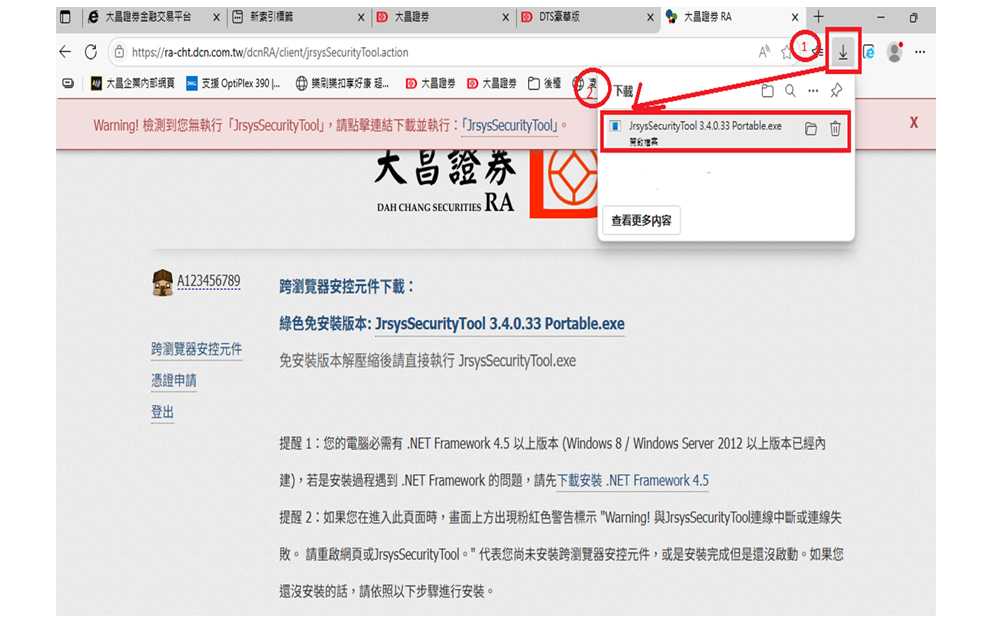This screenshot has height=634, width=995.
Task: Switch to the DTS豪華版 tab
Action: click(566, 17)
